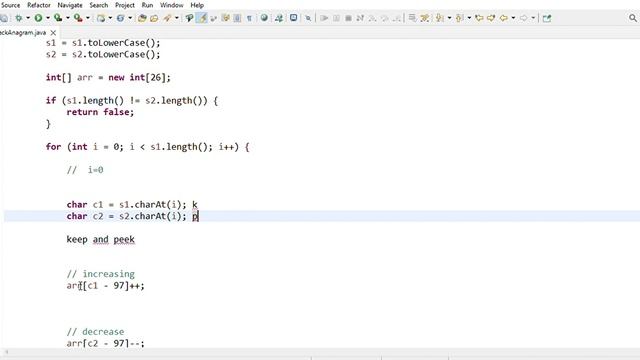
Task: Click the green Run button
Action: click(38, 18)
